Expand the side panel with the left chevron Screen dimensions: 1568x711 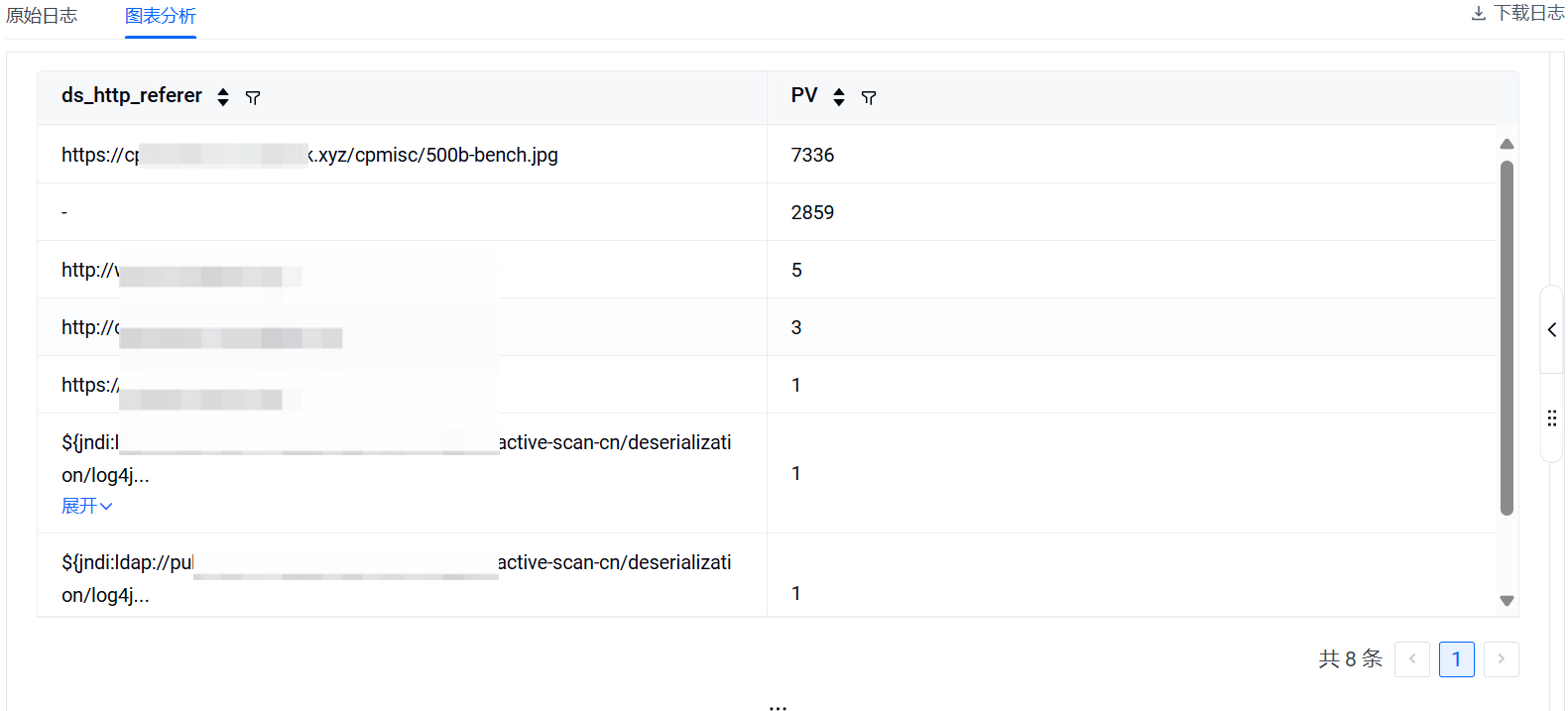point(1551,329)
